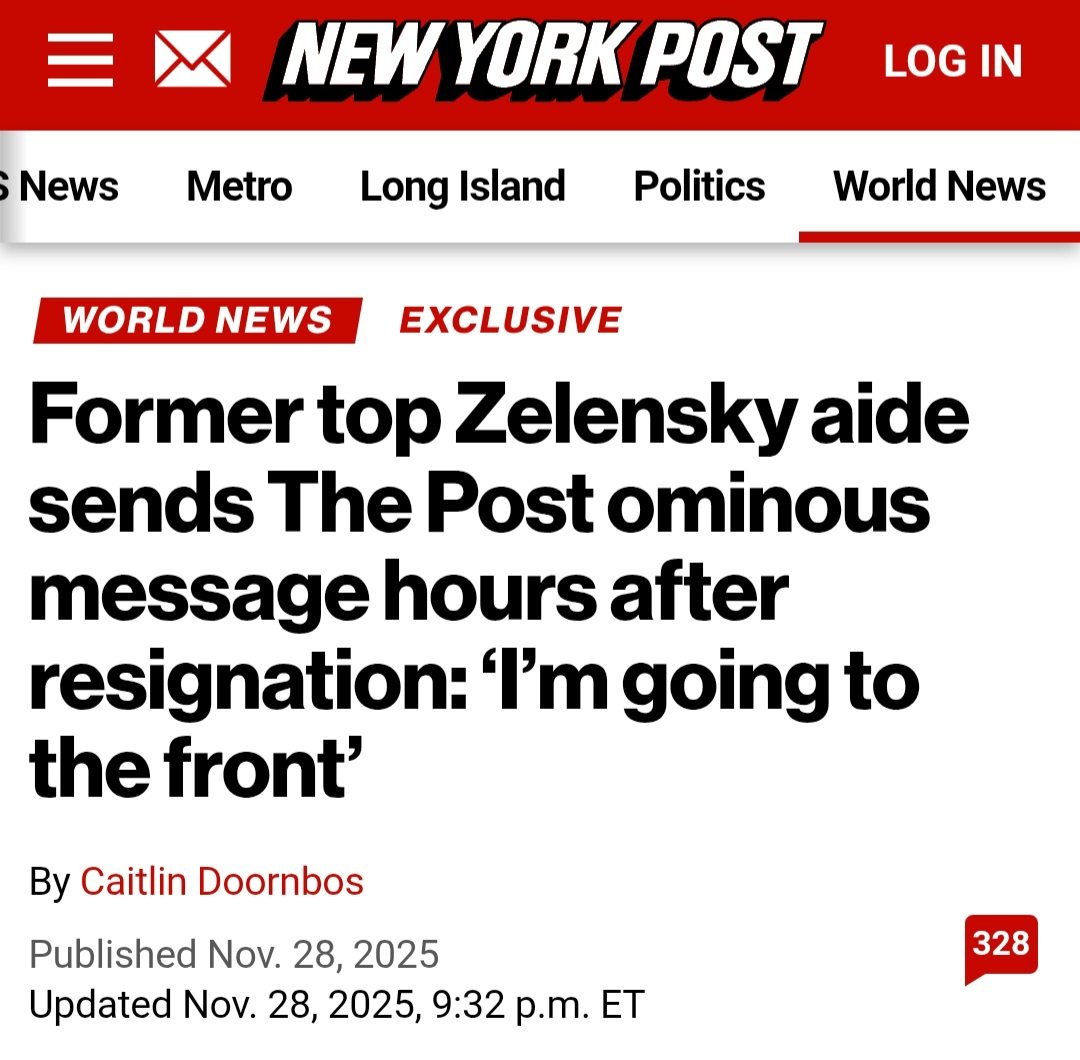Click the EXCLUSIVE label
This screenshot has width=1080, height=1060.
tap(510, 320)
